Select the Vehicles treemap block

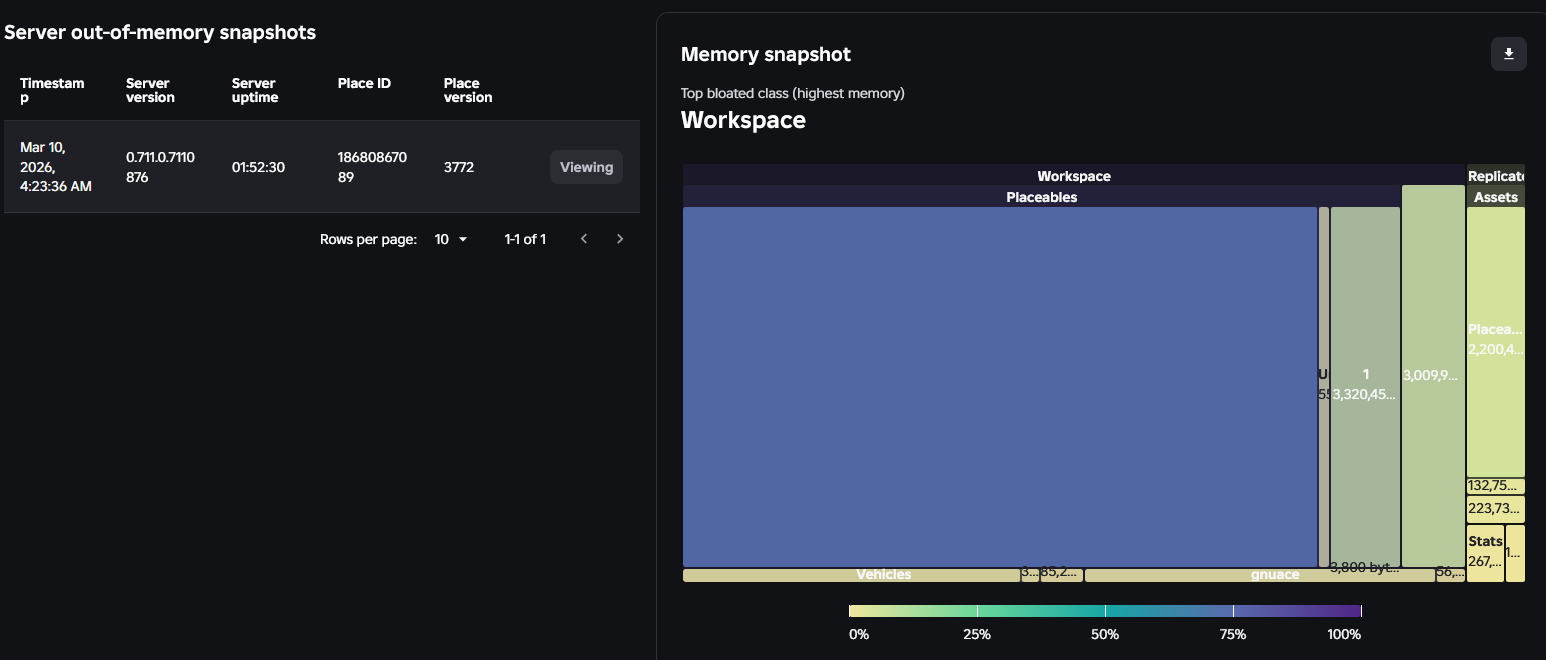tap(851, 575)
